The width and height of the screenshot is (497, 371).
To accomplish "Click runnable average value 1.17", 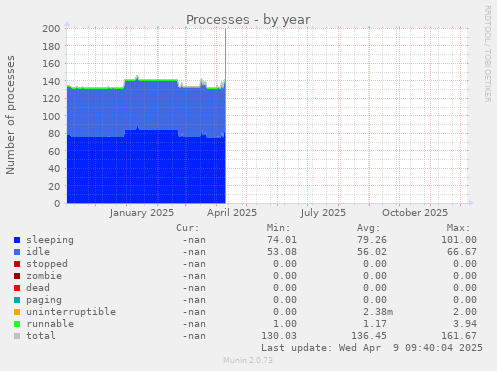I will 375,324.
